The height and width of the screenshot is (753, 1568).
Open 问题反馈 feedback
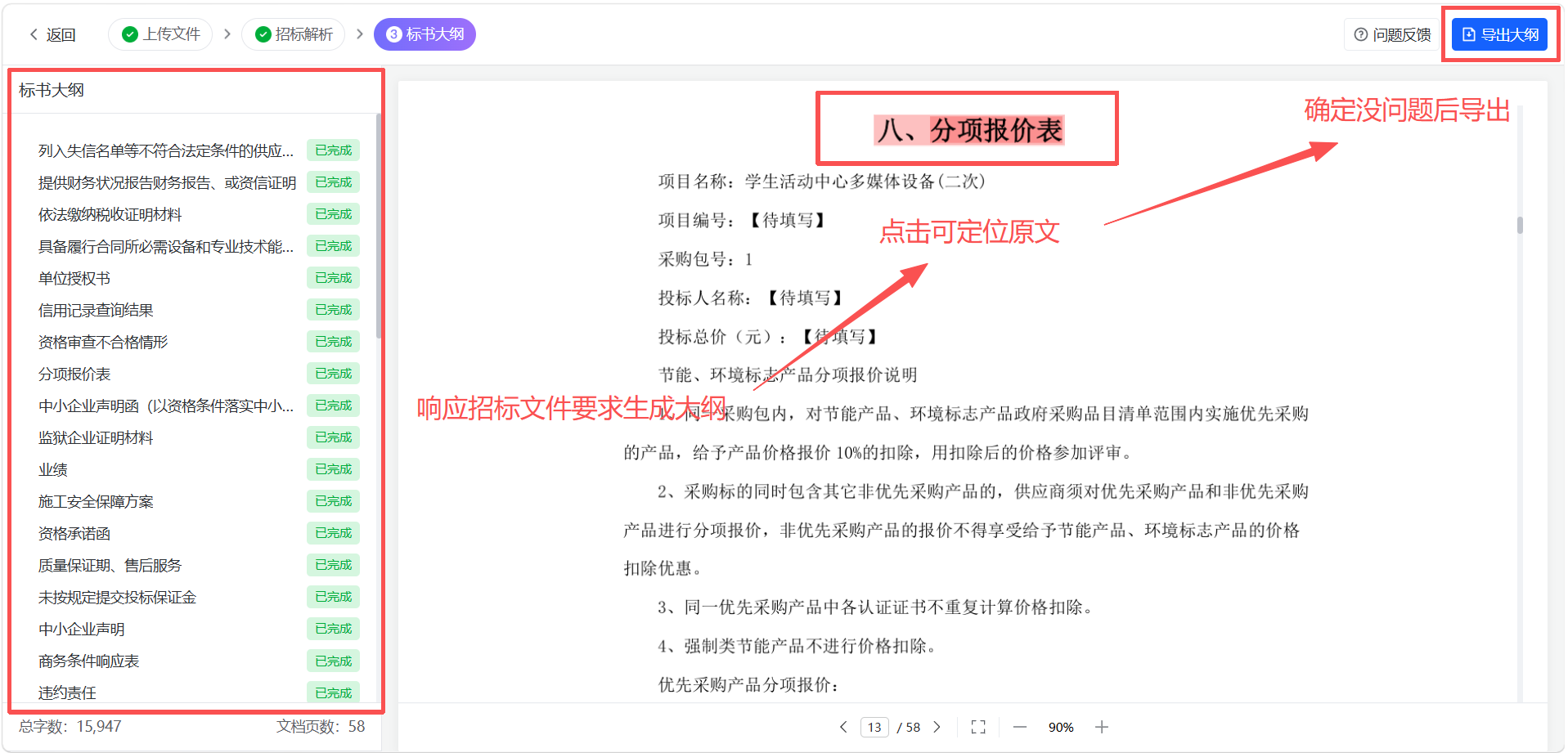coord(1392,34)
